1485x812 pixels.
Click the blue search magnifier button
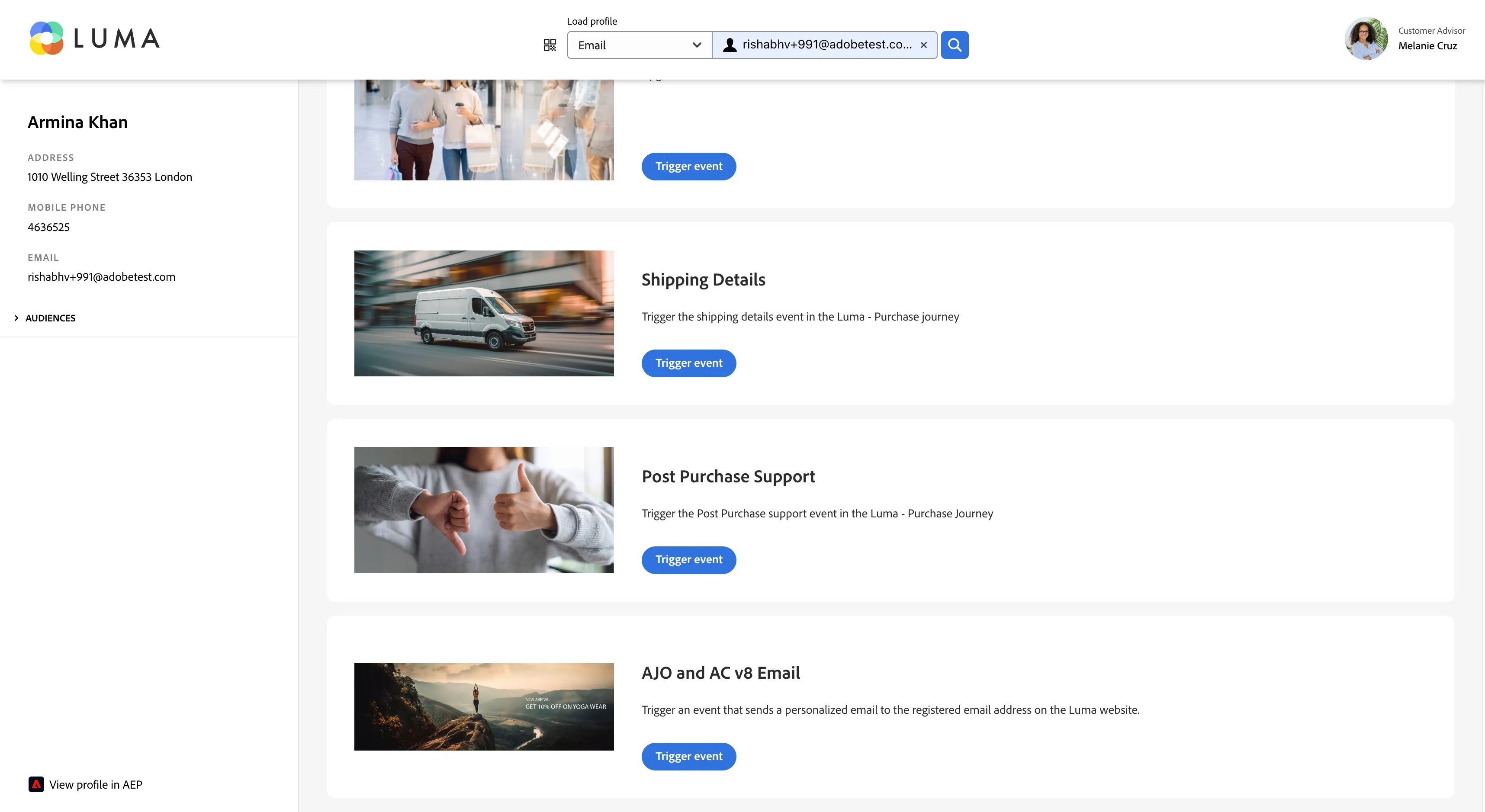[x=955, y=45]
